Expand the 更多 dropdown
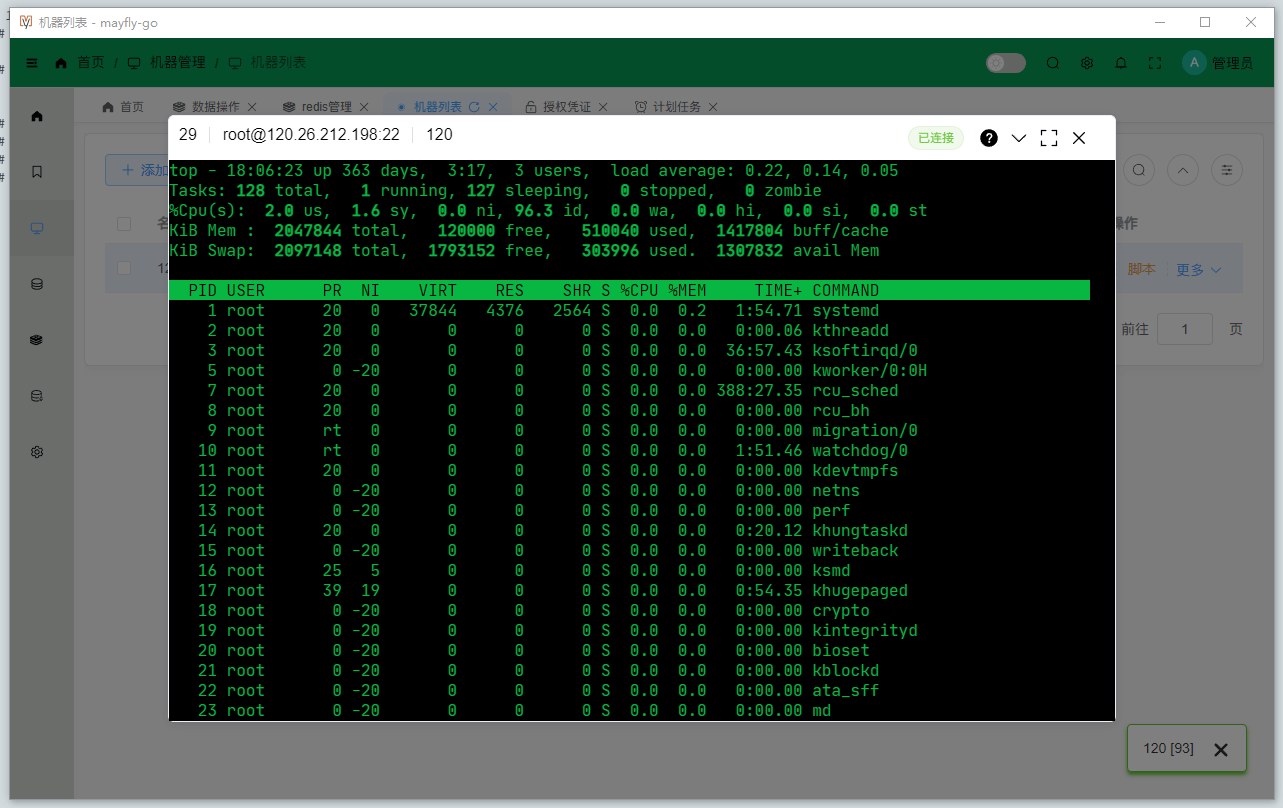This screenshot has width=1283, height=808. tap(1198, 269)
